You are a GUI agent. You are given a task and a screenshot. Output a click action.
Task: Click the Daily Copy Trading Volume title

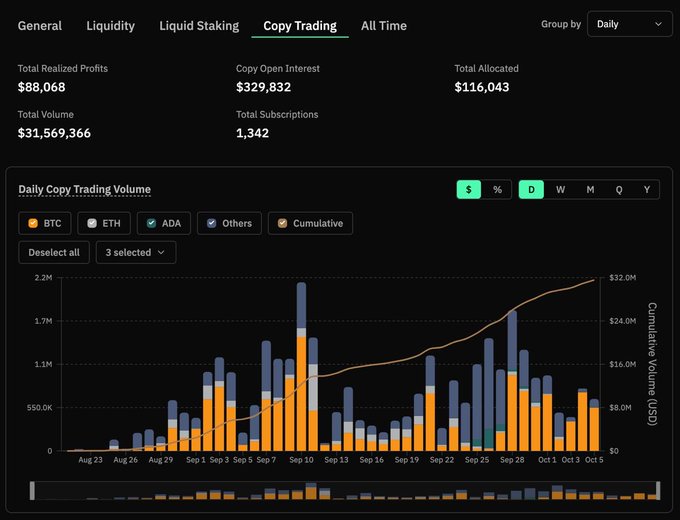[x=85, y=190]
